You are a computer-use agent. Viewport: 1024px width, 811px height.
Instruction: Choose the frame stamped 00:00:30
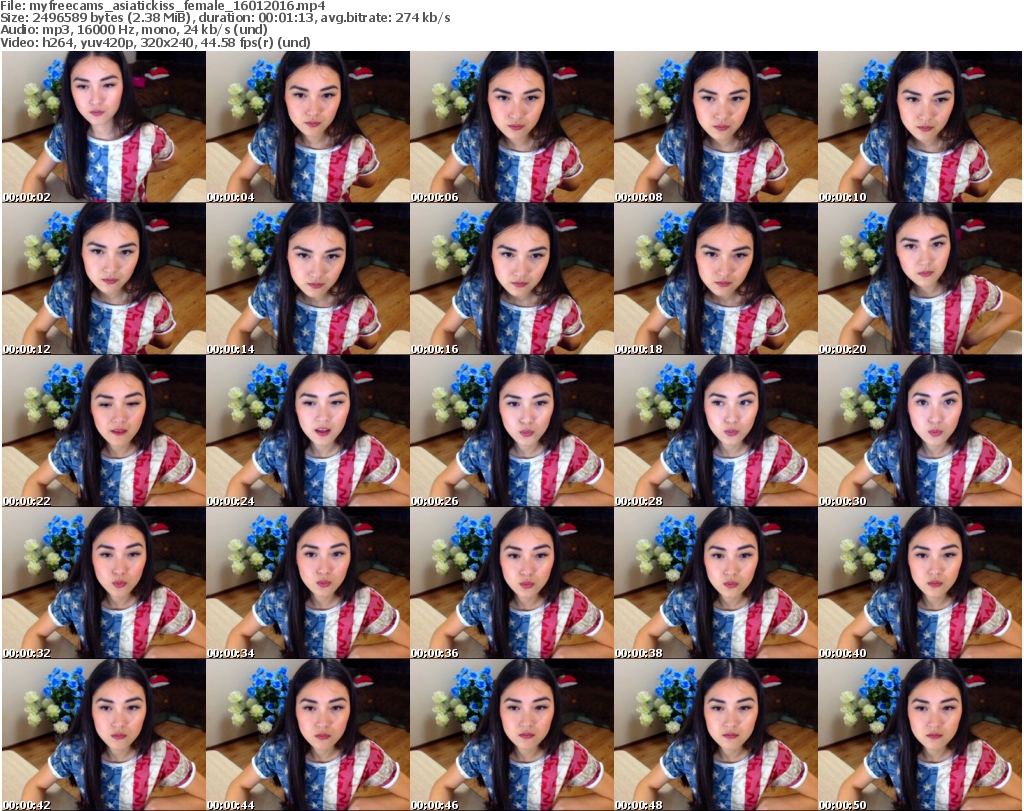920,431
